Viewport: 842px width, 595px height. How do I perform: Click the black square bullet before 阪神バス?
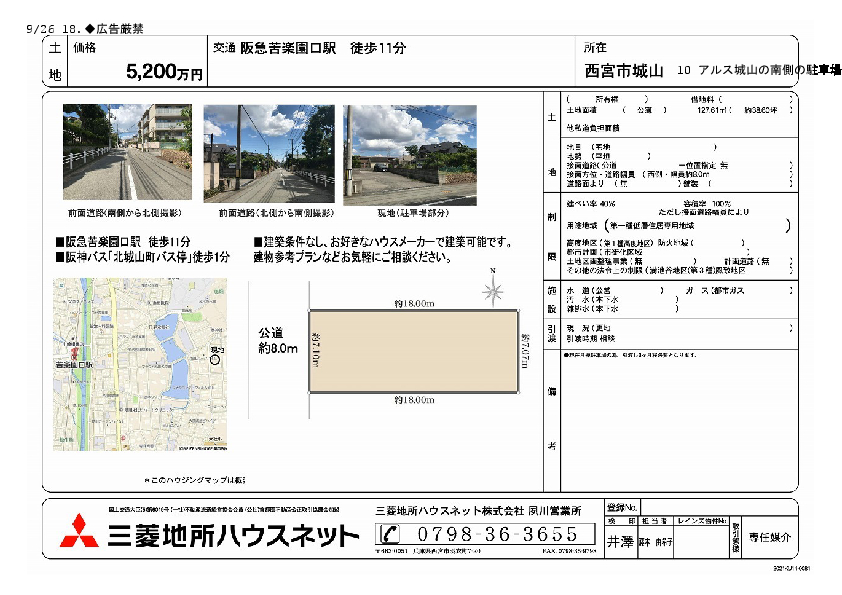[x=59, y=257]
